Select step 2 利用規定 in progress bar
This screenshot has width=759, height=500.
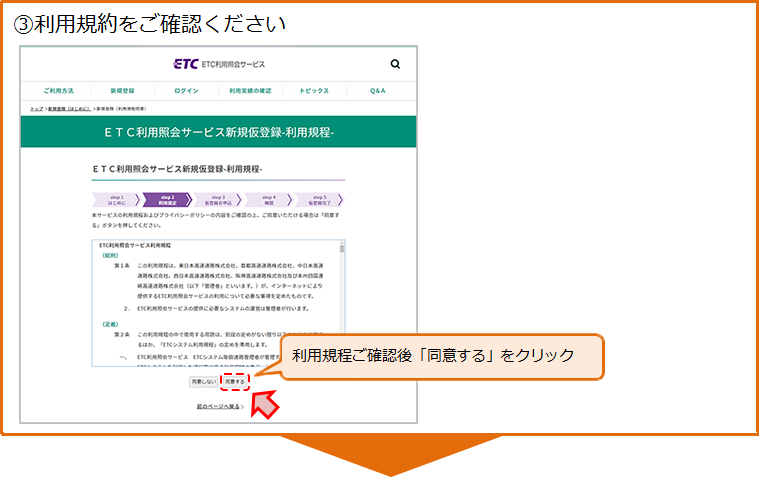(x=167, y=199)
